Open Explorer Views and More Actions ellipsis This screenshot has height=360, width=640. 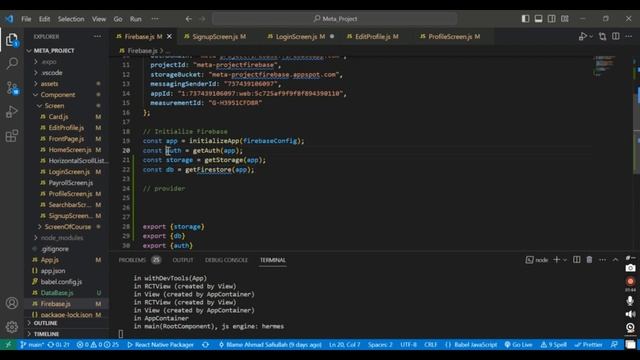(x=97, y=36)
